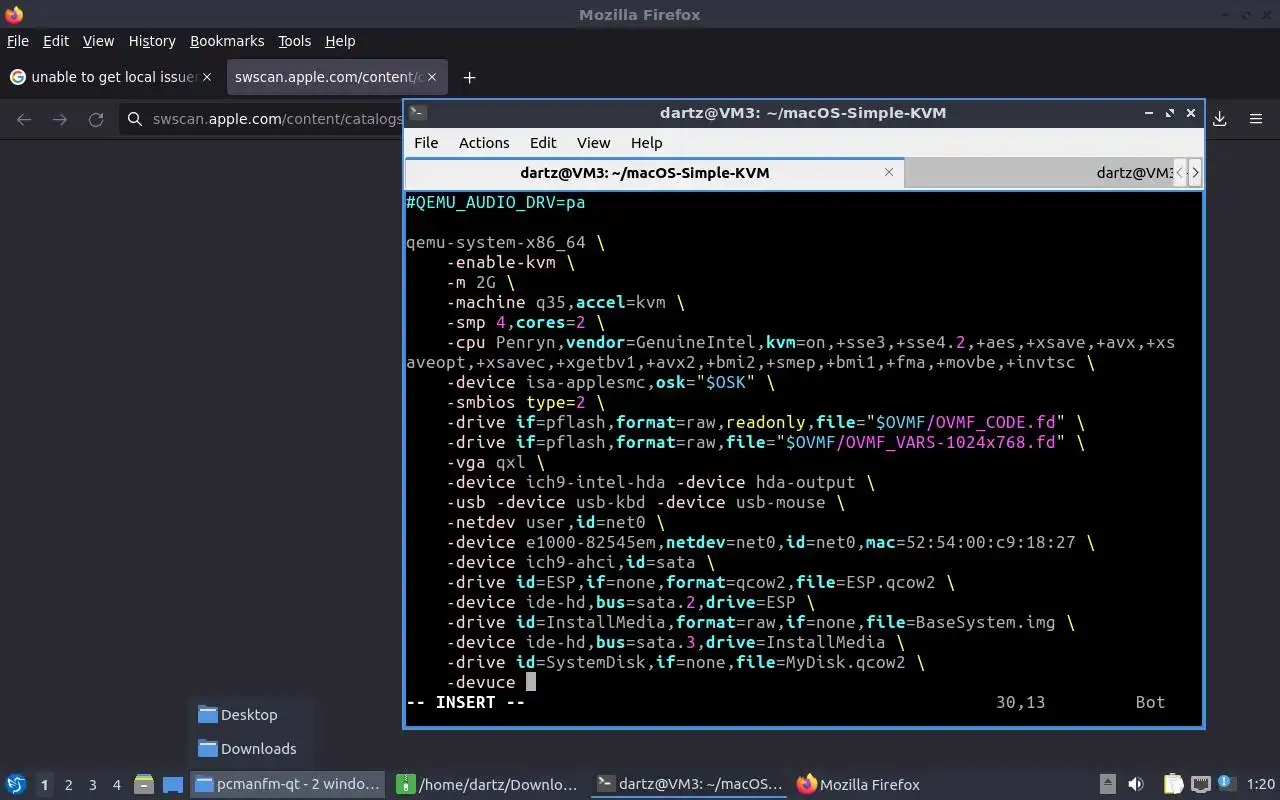The image size is (1280, 800).
Task: Open /home/dartz/Downloads archive taskbar entry
Action: pos(487,784)
